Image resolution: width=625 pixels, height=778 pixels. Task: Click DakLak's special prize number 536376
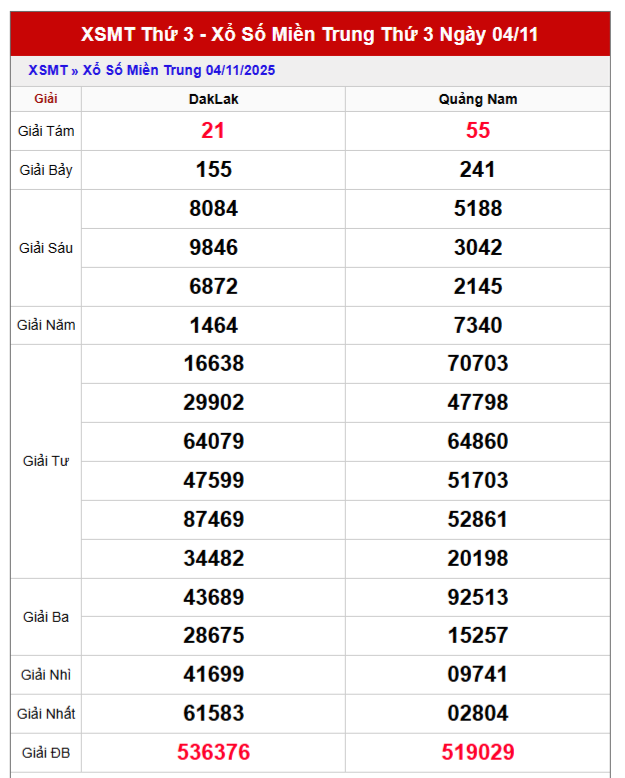(213, 752)
